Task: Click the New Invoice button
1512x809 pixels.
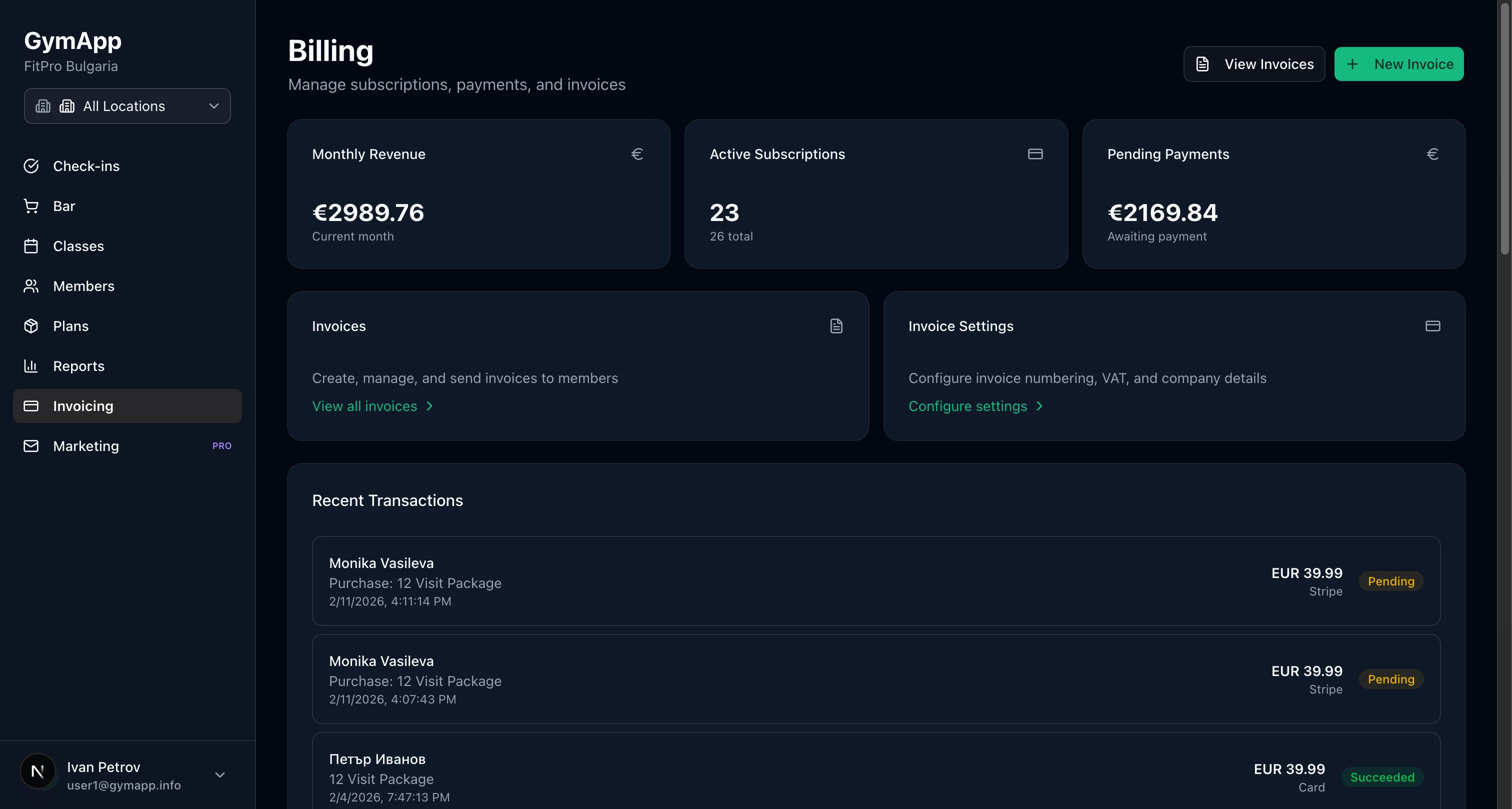Action: [1398, 64]
